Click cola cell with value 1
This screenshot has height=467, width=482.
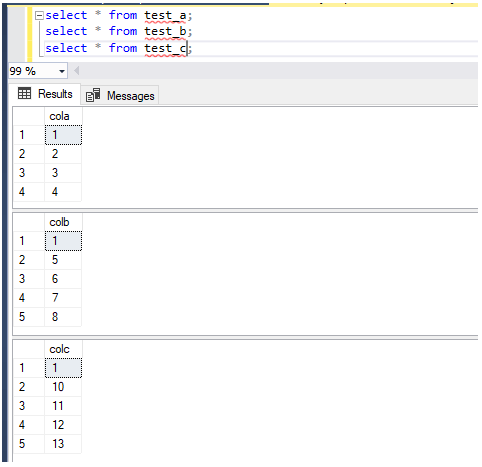[x=63, y=135]
